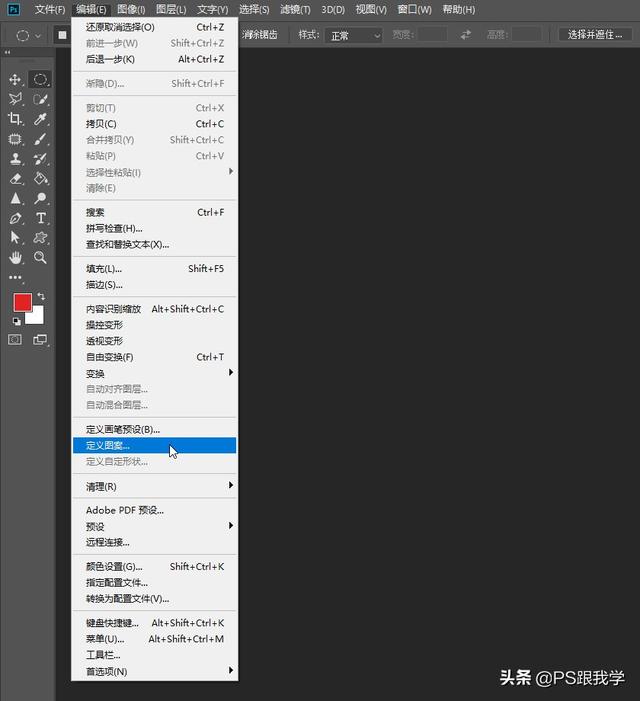This screenshot has width=640, height=701.
Task: Select the Crop tool
Action: pos(15,119)
